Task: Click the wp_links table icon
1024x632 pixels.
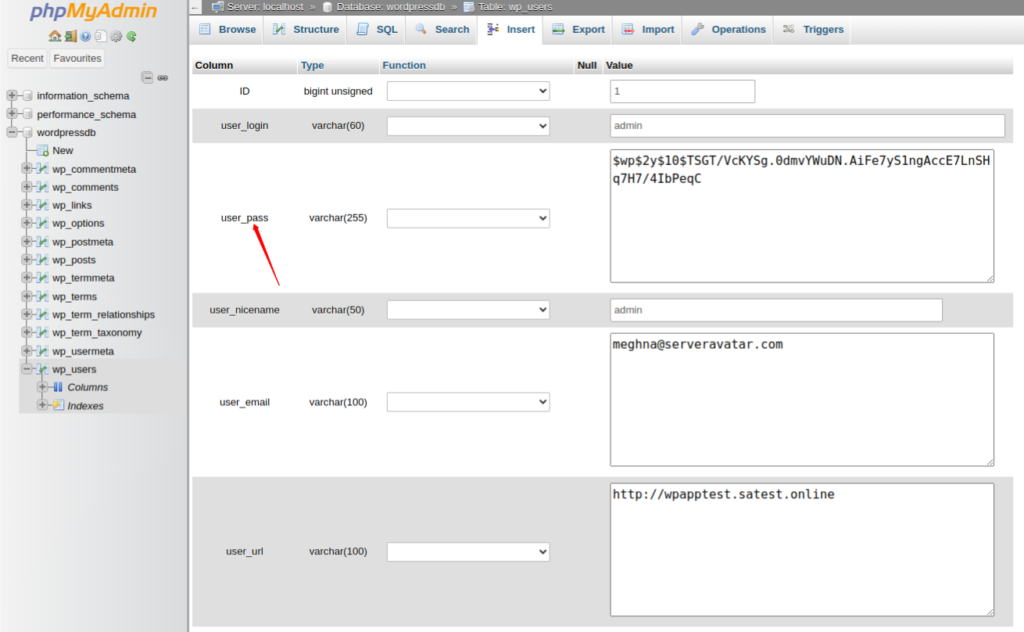Action: [x=43, y=205]
